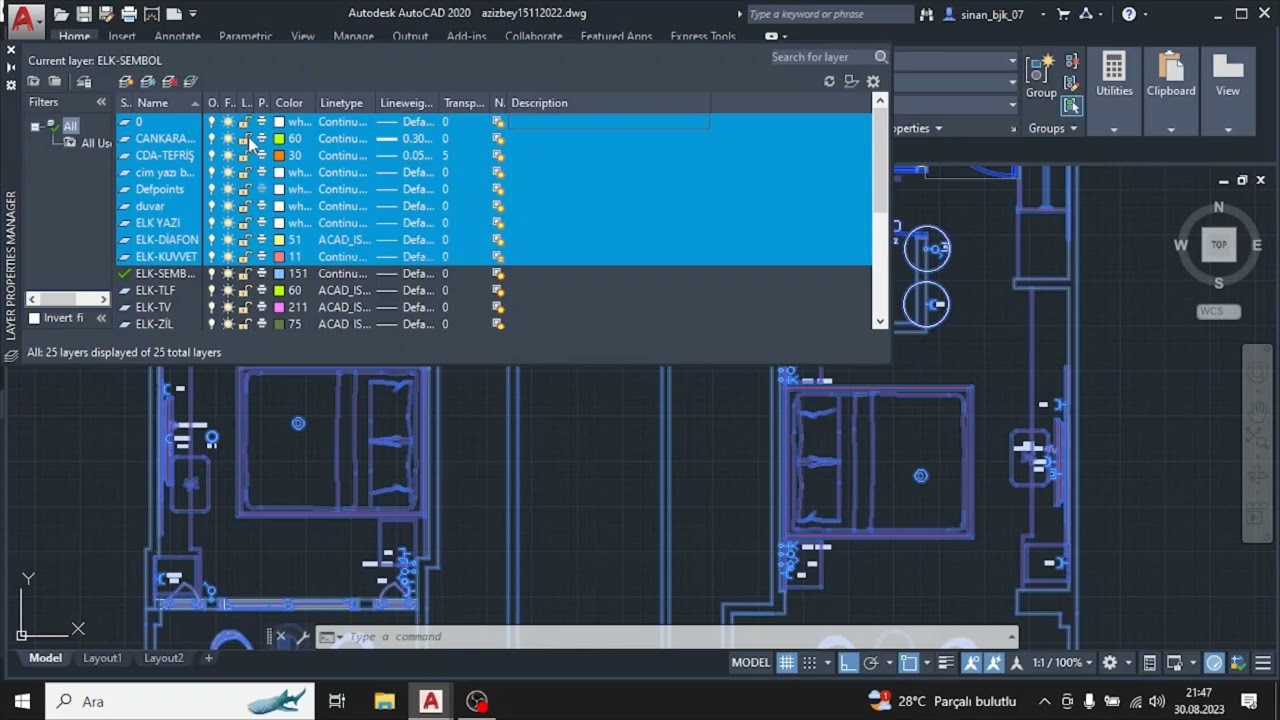This screenshot has width=1280, height=720.
Task: Open the Express Tools ribbon tab
Action: click(703, 36)
